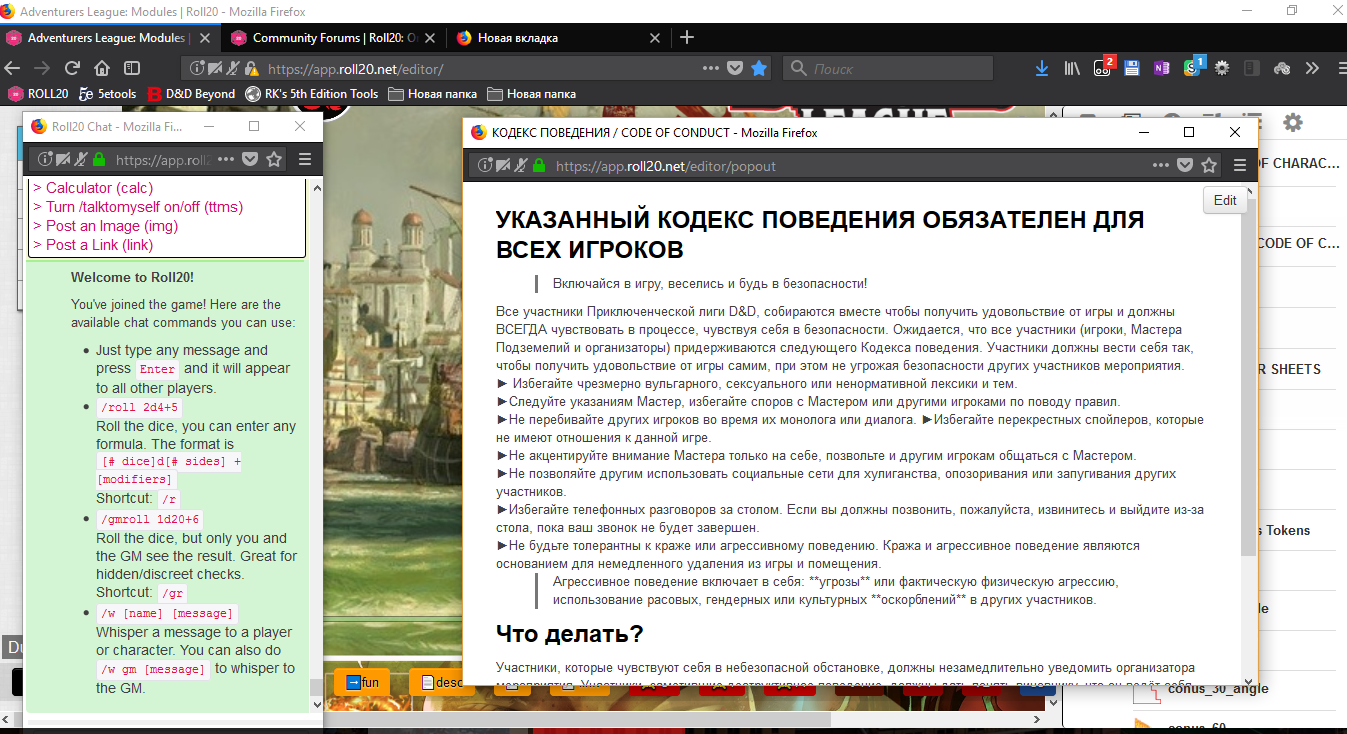
Task: Click the Что делать? heading
Action: (x=569, y=634)
